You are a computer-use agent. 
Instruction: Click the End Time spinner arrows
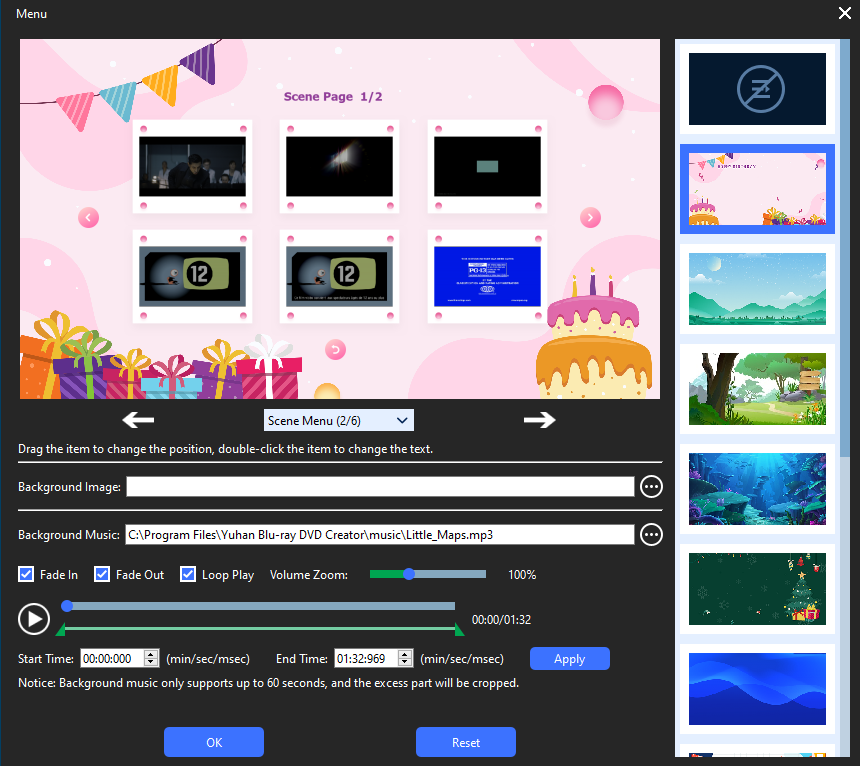point(405,659)
